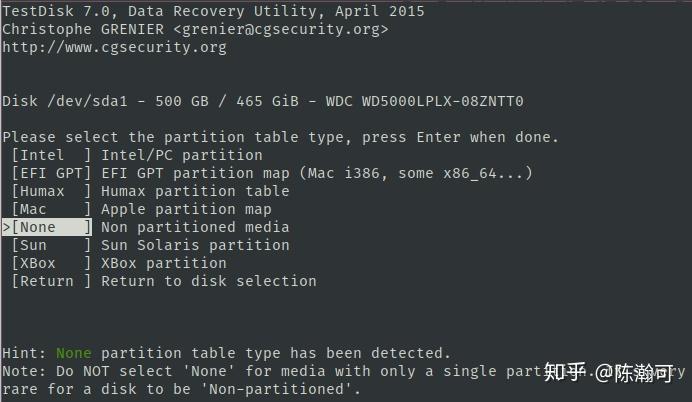This screenshot has height=402, width=692.
Task: Open the http://www.cgsecurity.org link
Action: [x=114, y=47]
